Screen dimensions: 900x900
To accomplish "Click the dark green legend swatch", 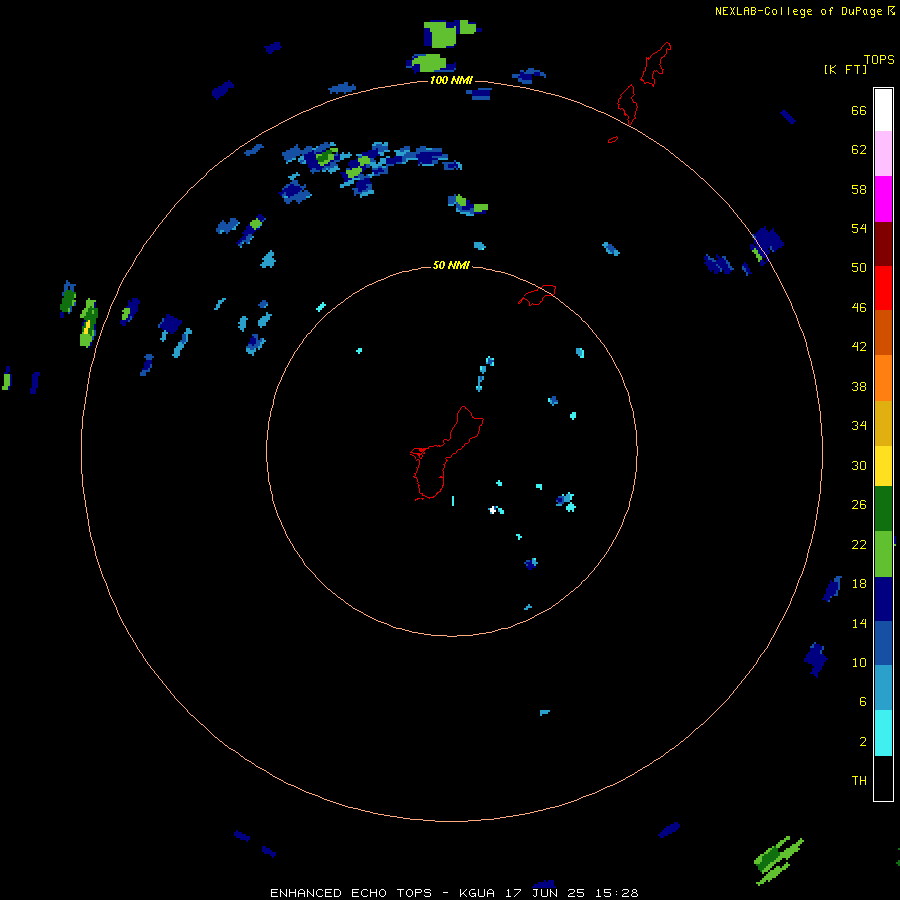I will pyautogui.click(x=883, y=509).
